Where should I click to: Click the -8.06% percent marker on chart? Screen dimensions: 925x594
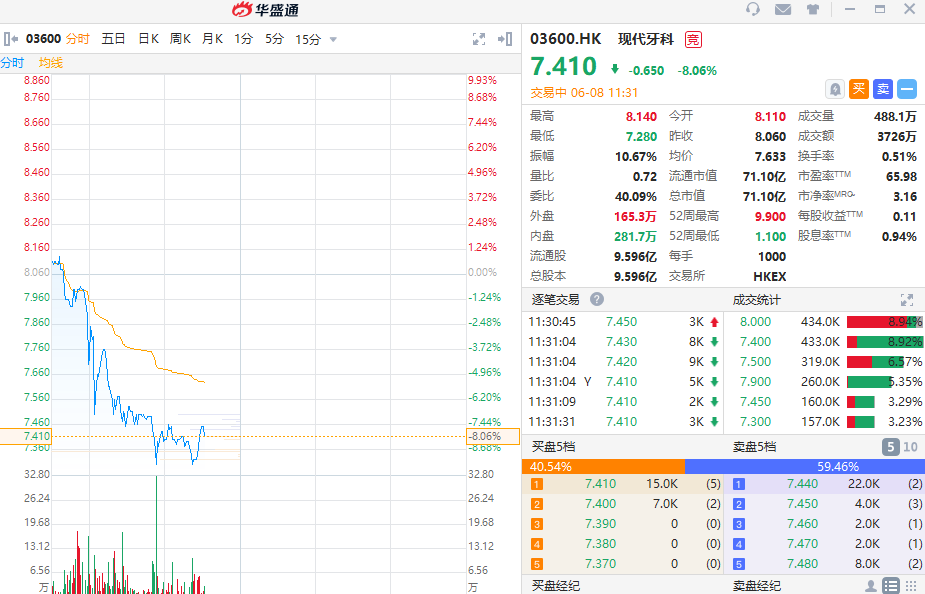pos(493,437)
